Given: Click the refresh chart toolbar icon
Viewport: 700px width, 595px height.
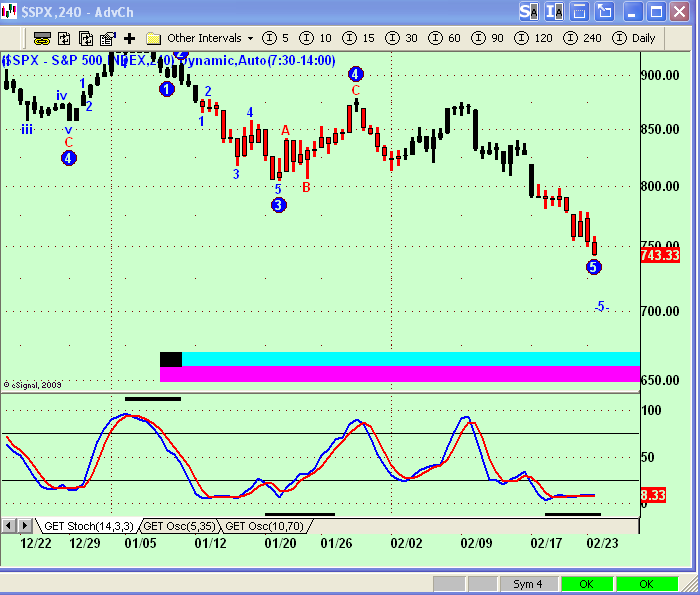Looking at the screenshot, I should [64, 38].
